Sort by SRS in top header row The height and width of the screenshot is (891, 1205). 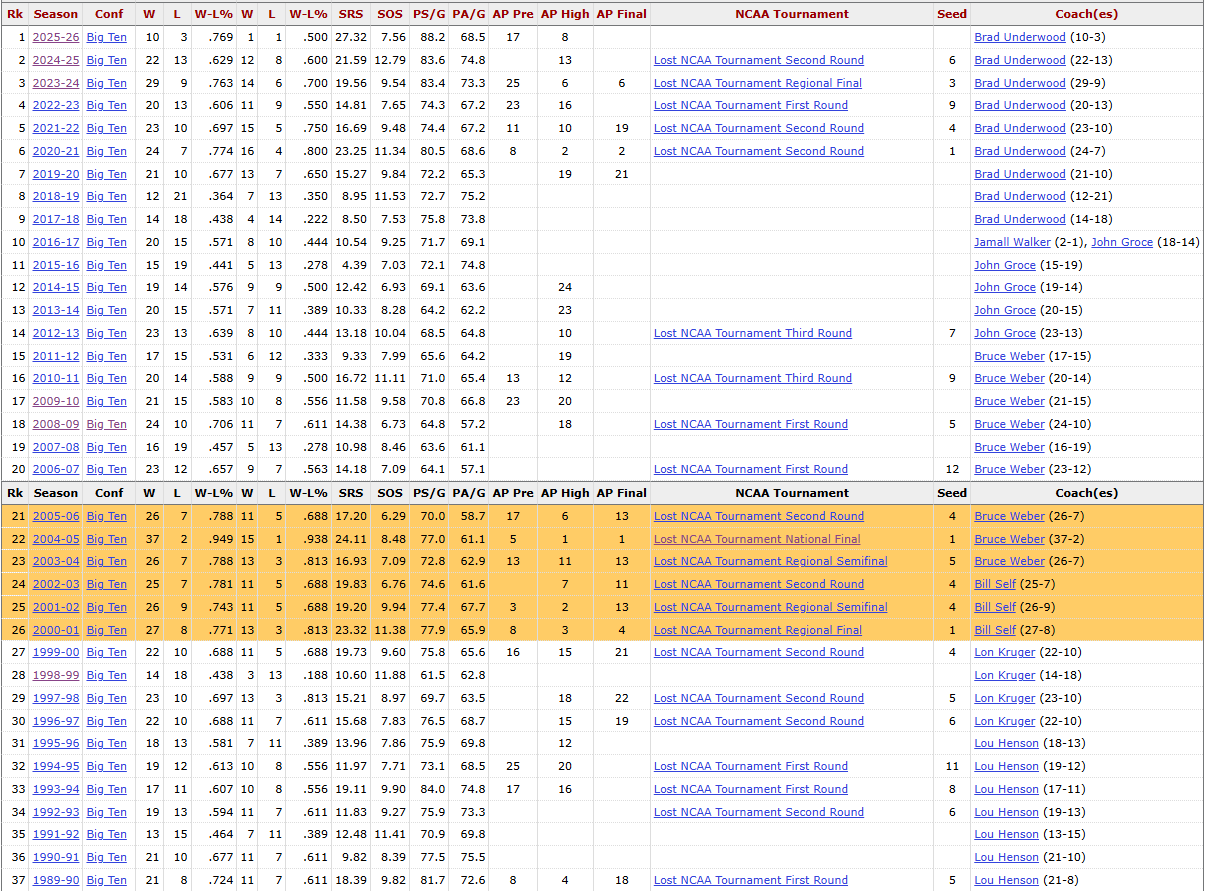click(x=351, y=14)
